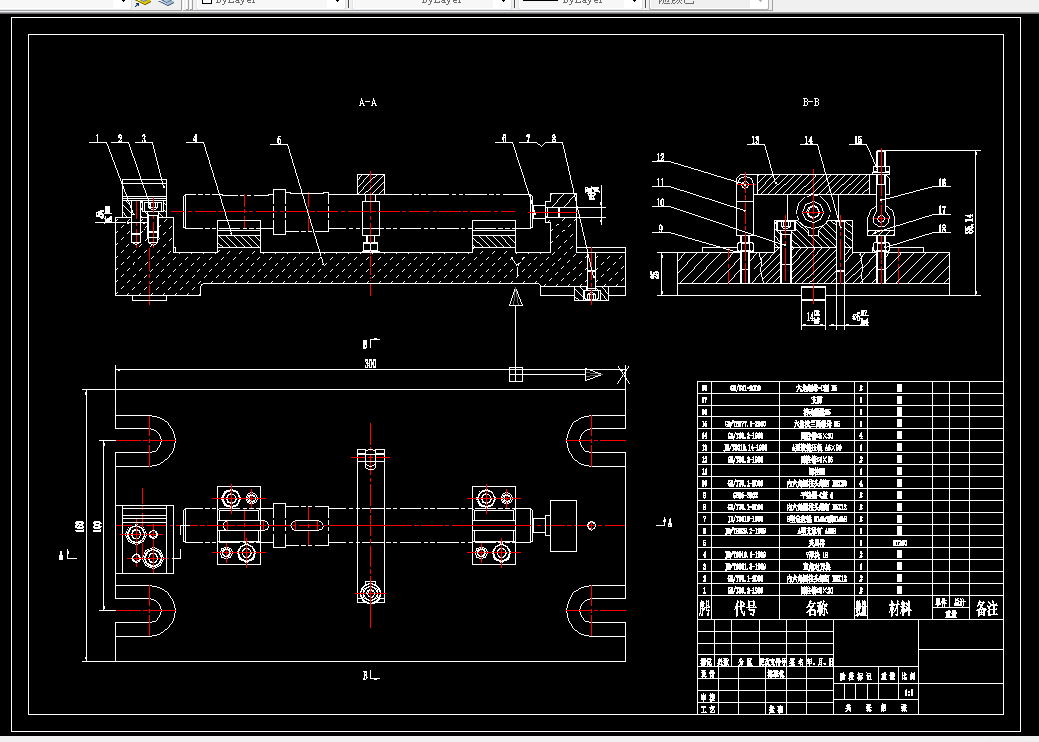This screenshot has height=742, width=1039.
Task: Pick balloon number 5 in A-A view
Action: click(279, 140)
